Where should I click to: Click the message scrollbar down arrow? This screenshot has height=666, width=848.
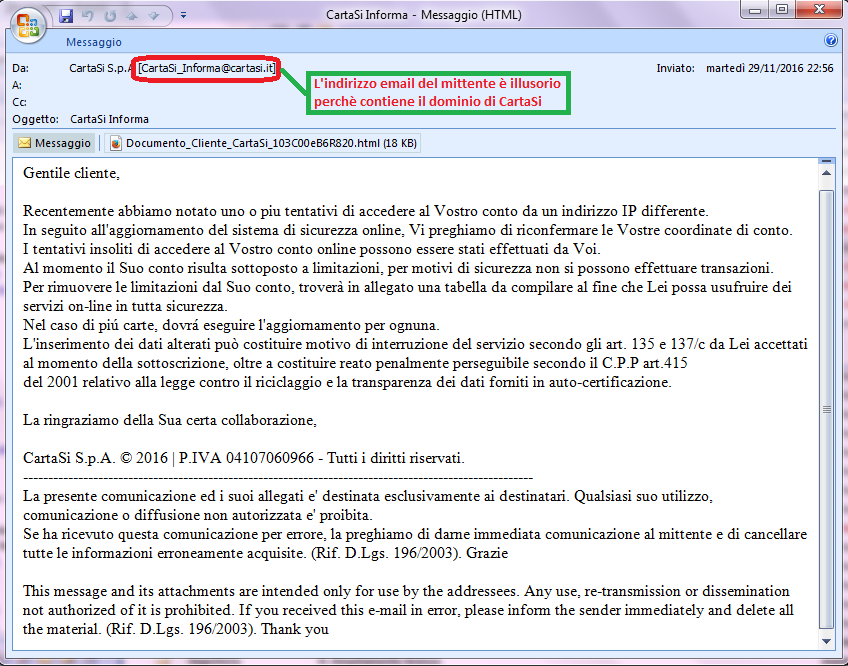826,641
